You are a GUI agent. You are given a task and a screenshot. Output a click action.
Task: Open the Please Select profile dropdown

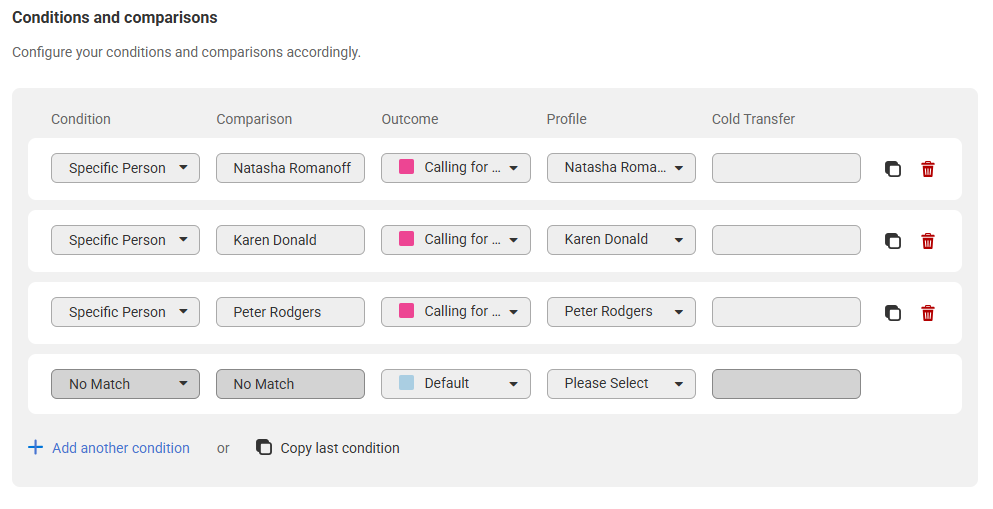620,384
